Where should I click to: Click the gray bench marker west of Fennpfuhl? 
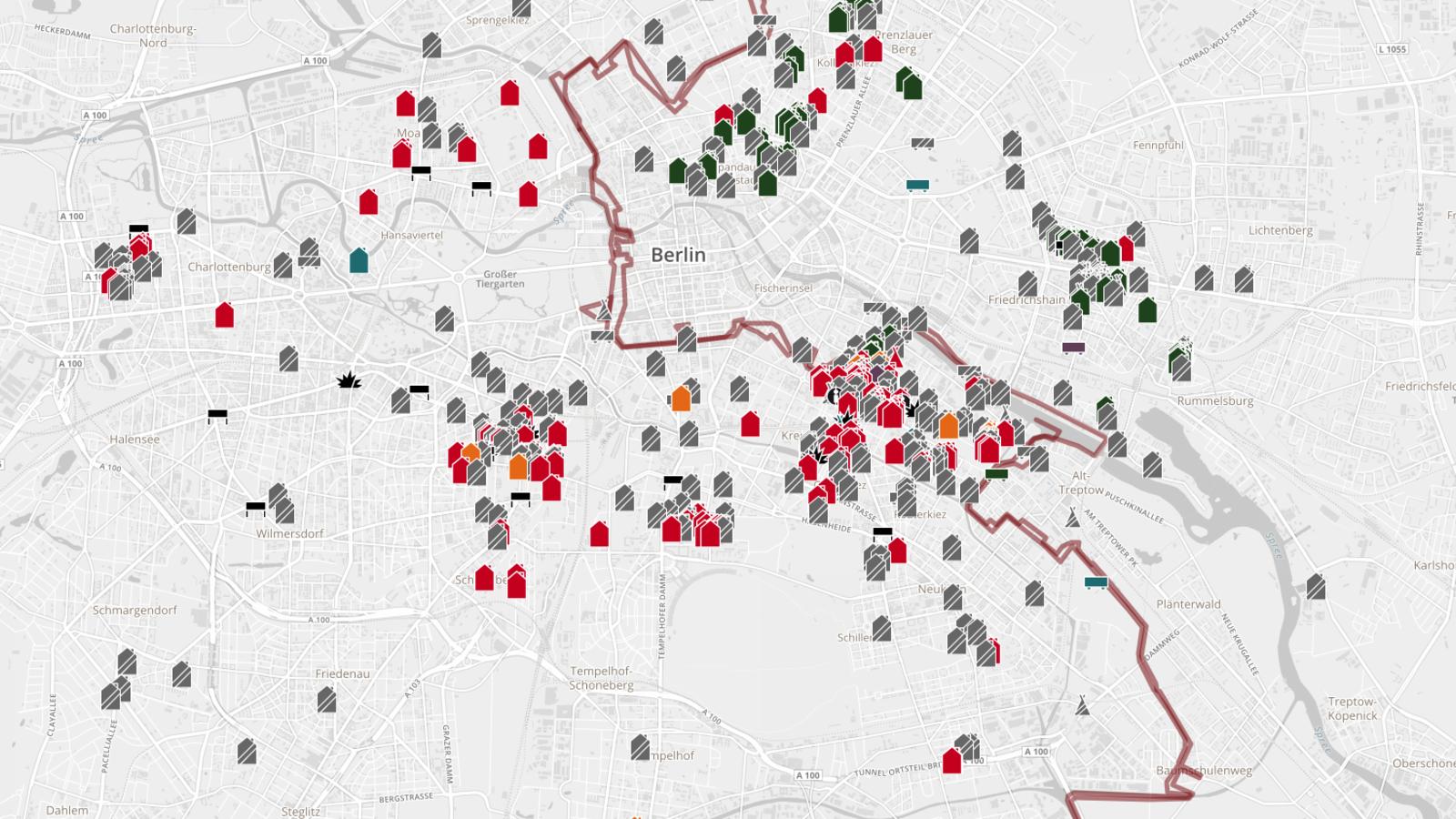[923, 144]
